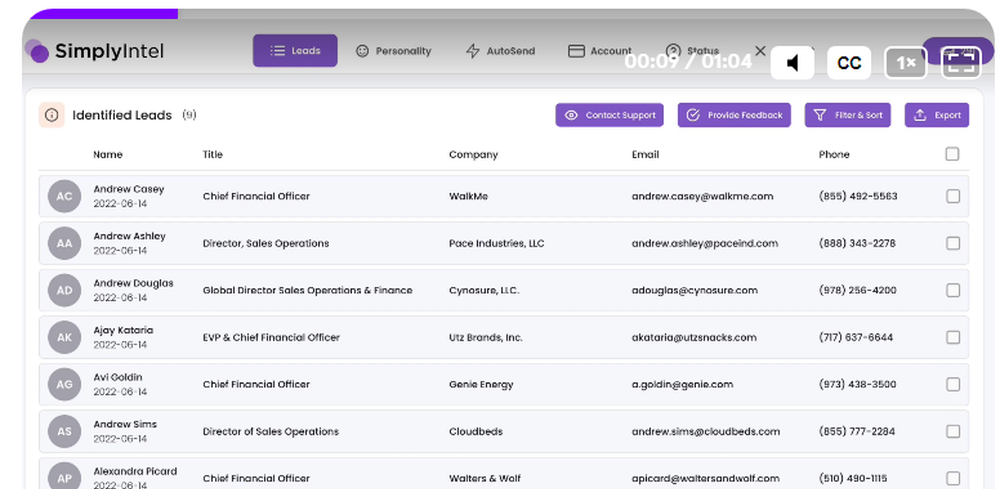Click title Global Director Sales Operations & Finance

pyautogui.click(x=307, y=291)
